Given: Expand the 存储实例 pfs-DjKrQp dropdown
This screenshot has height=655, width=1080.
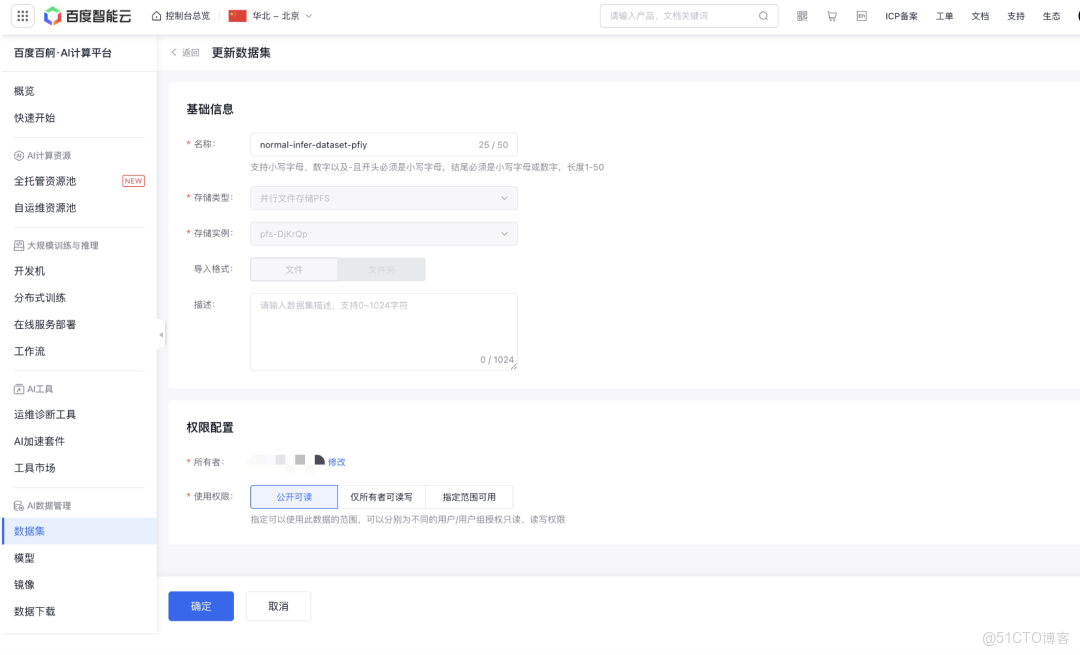Looking at the screenshot, I should (383, 233).
